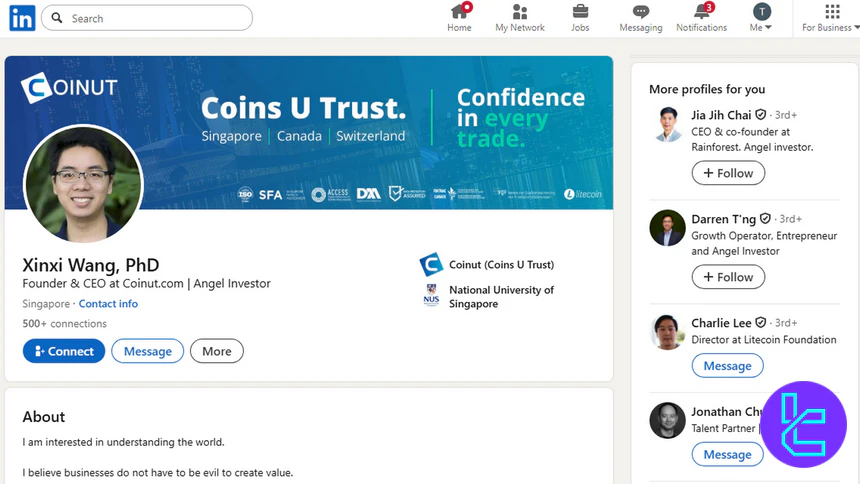Open Messaging from top navigation
This screenshot has height=484, width=860.
point(641,18)
